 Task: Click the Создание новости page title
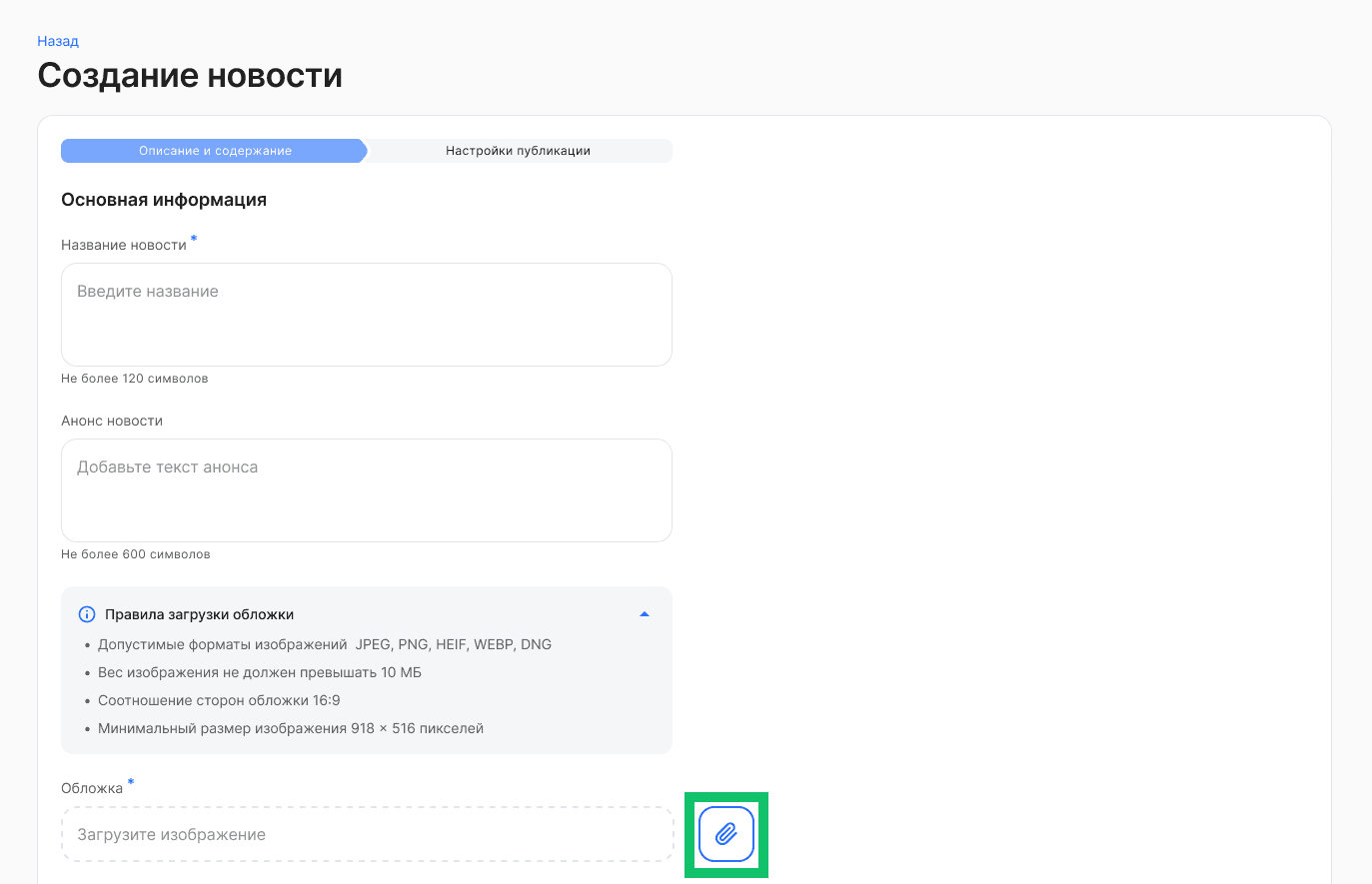[189, 74]
